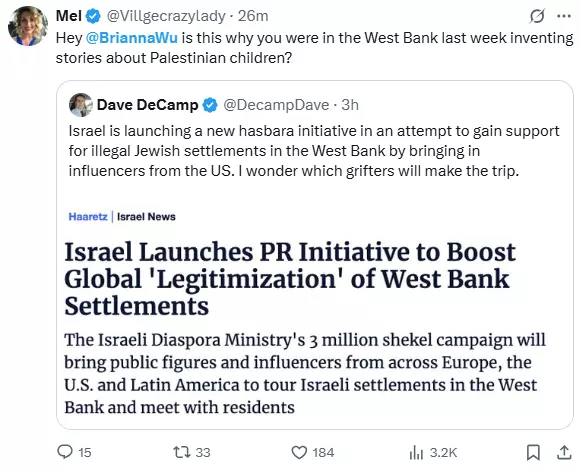Click the share upload icon
Screen dimensions: 581x471
click(564, 452)
